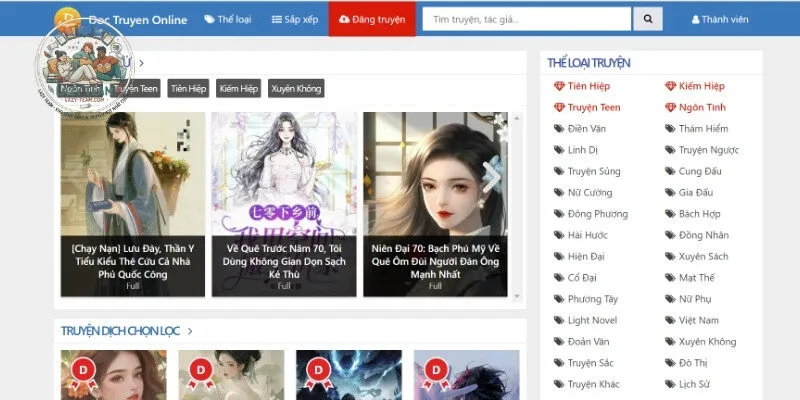Open the Đô Thị category
800x400 pixels.
pyautogui.click(x=693, y=363)
